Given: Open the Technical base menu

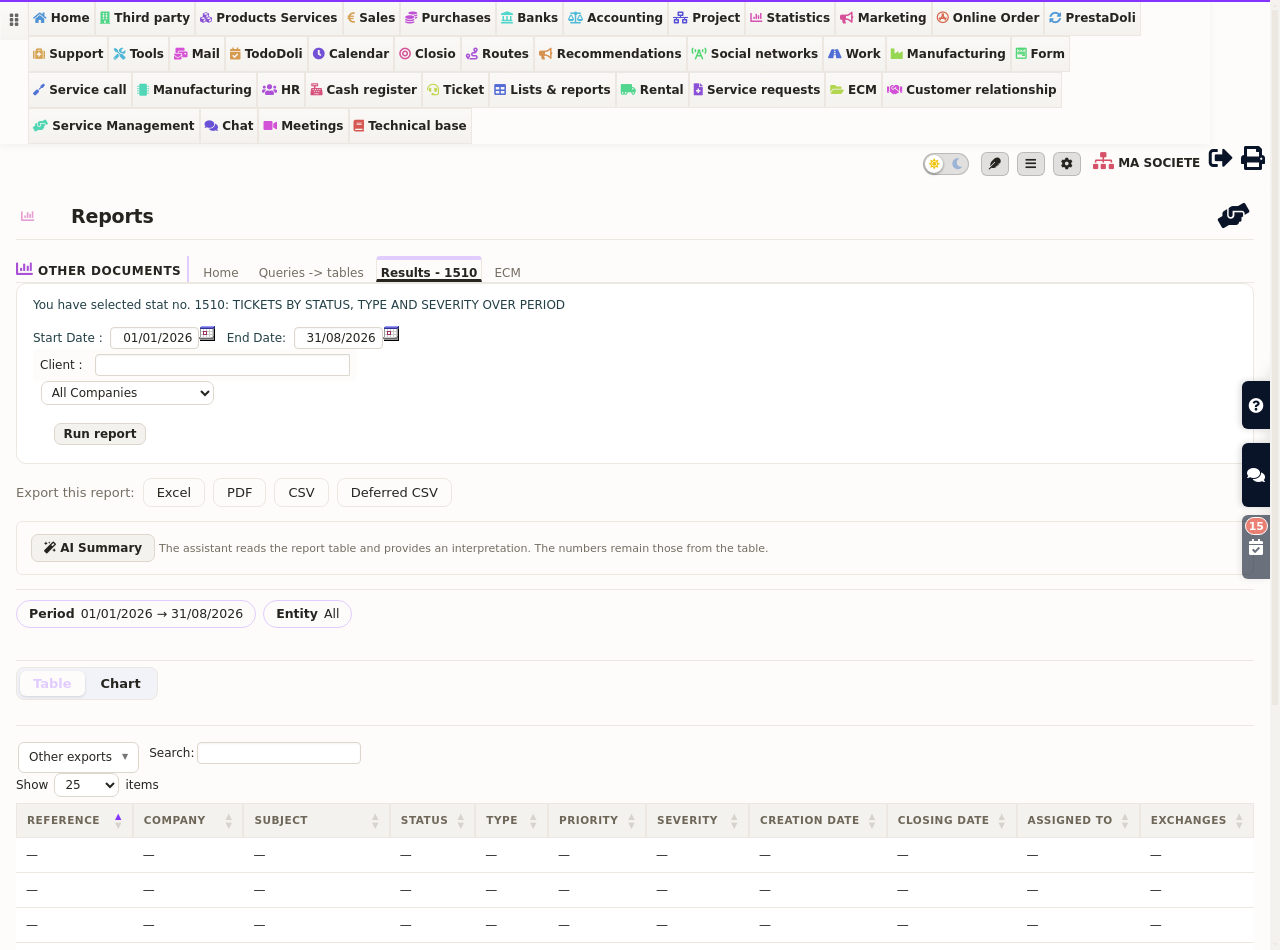Looking at the screenshot, I should point(410,126).
